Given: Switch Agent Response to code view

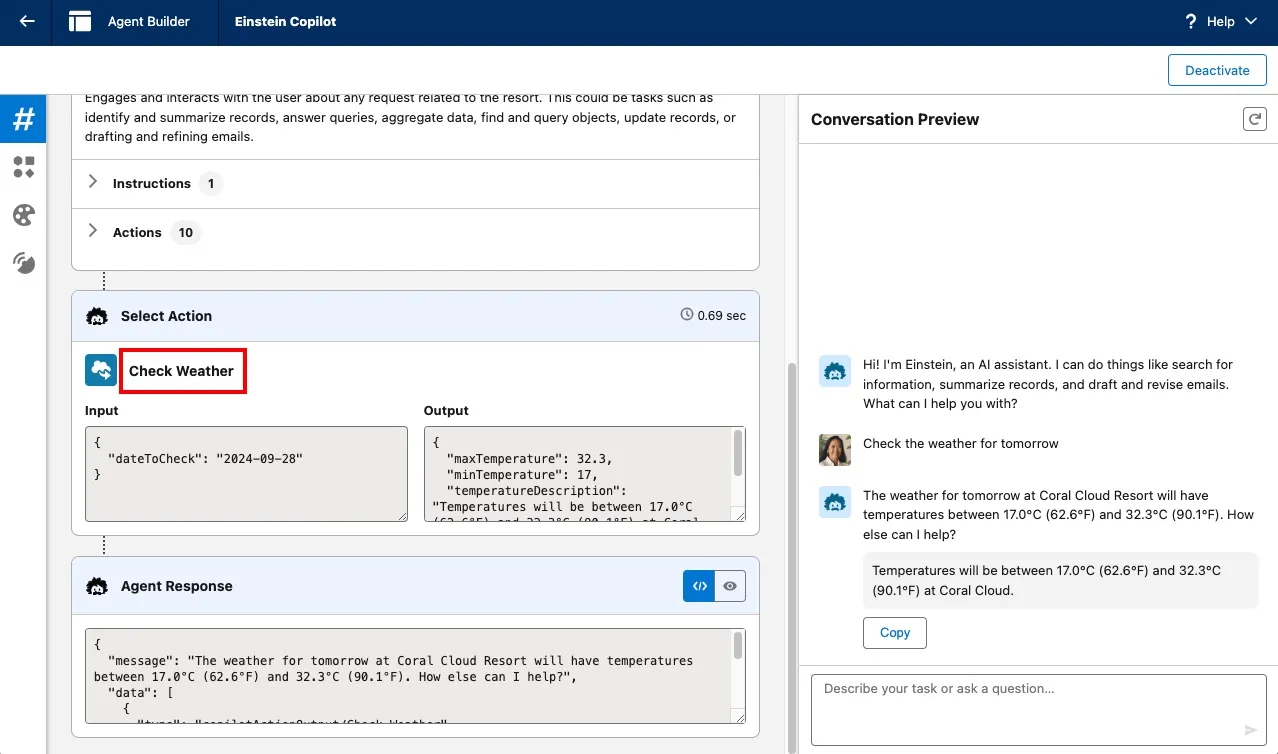Looking at the screenshot, I should click(x=699, y=586).
